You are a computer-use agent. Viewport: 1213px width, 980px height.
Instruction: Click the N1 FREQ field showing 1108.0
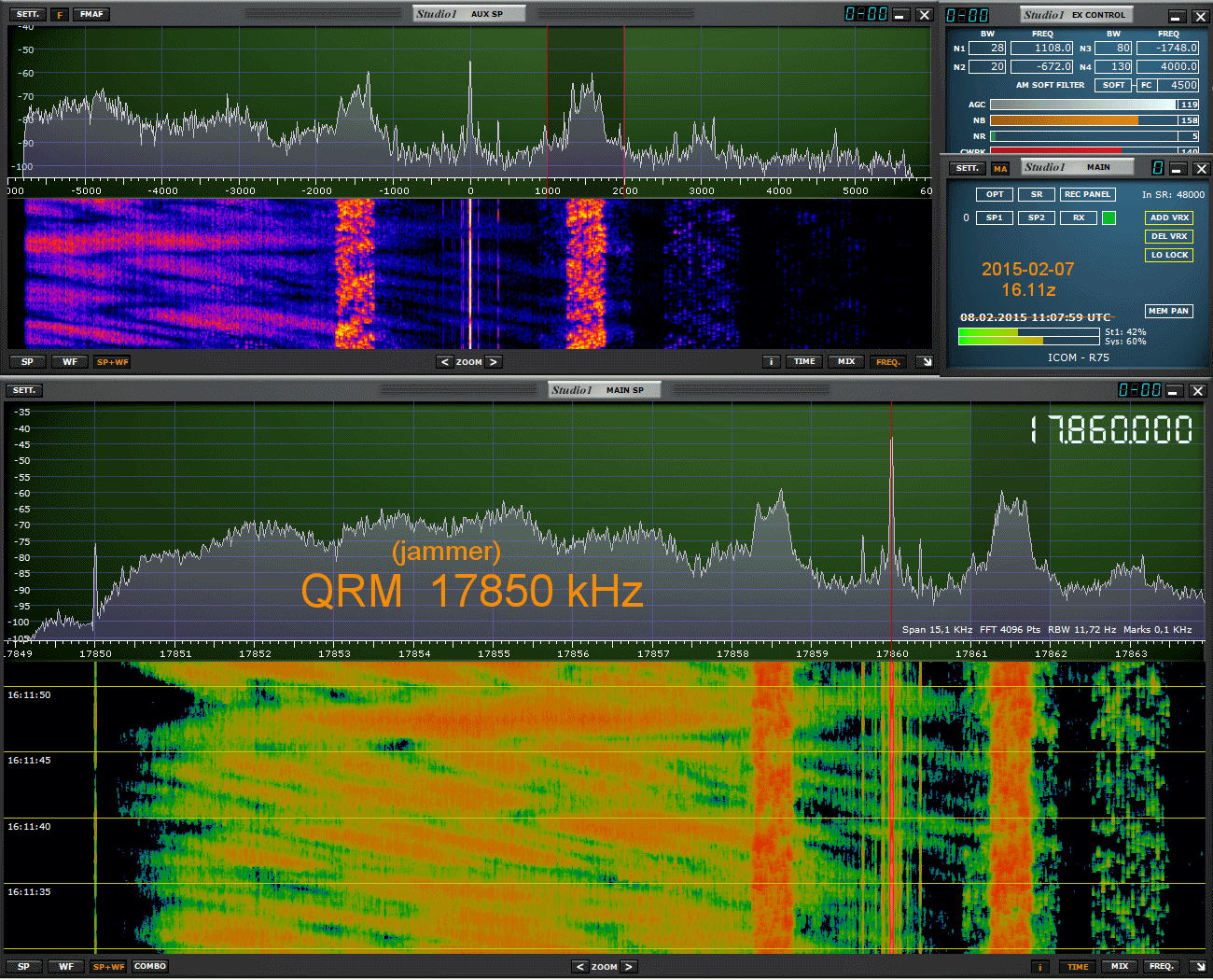(1041, 49)
